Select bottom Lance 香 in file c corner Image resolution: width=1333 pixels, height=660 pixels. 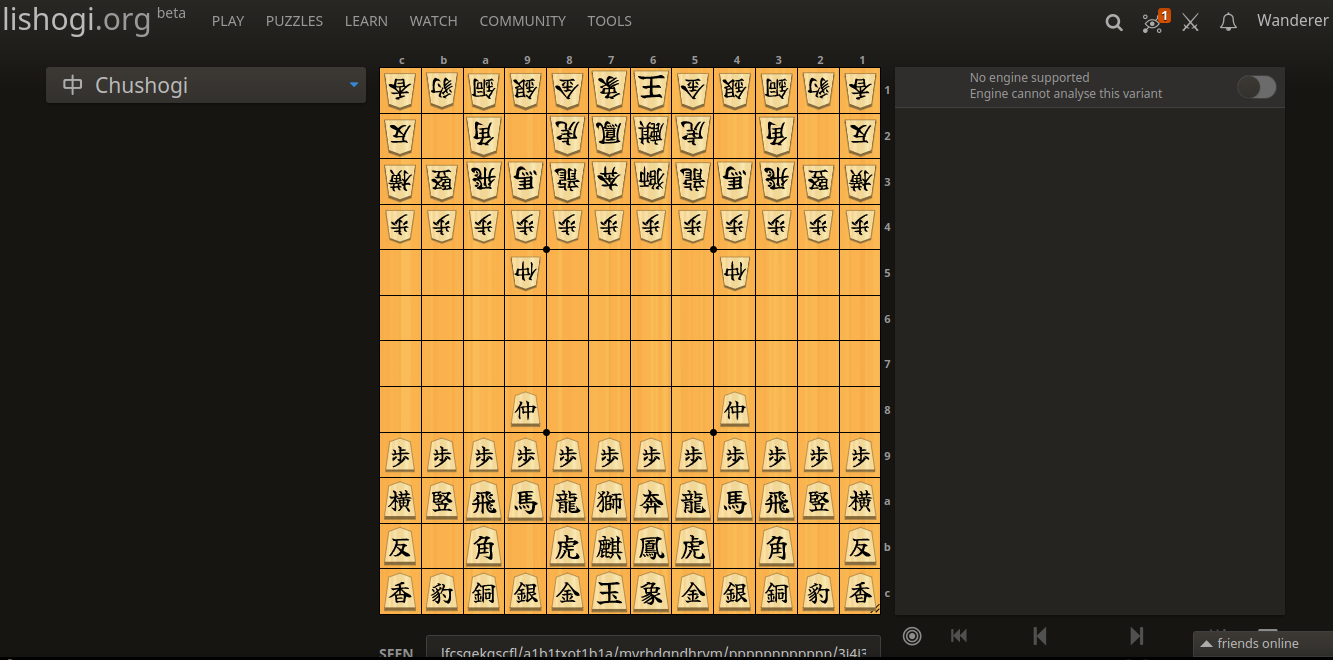(400, 592)
